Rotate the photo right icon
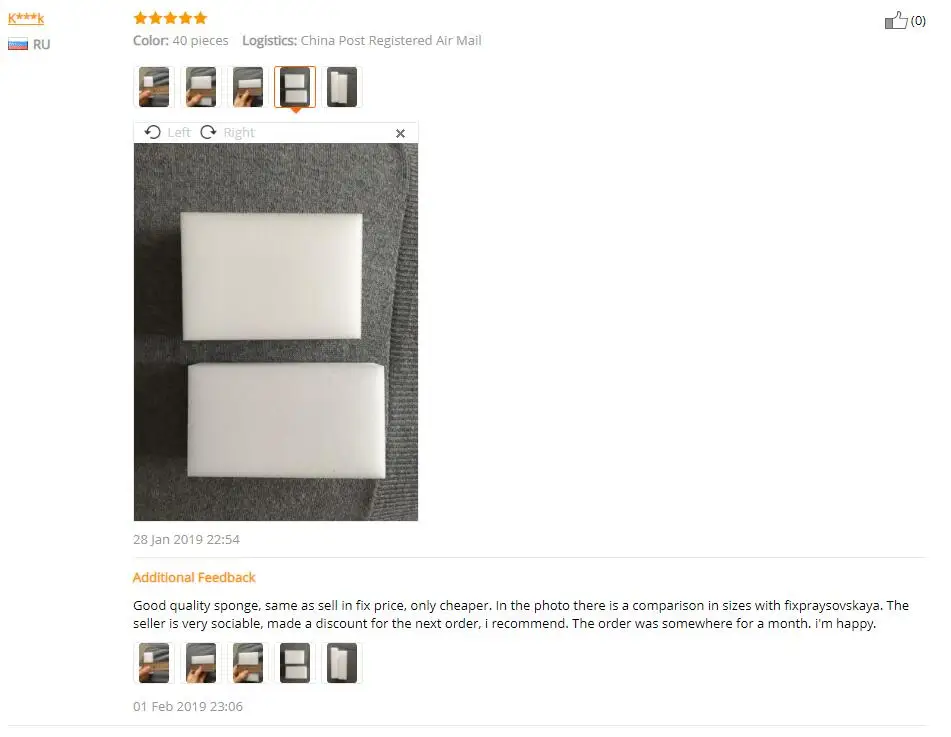The height and width of the screenshot is (737, 951). click(208, 132)
